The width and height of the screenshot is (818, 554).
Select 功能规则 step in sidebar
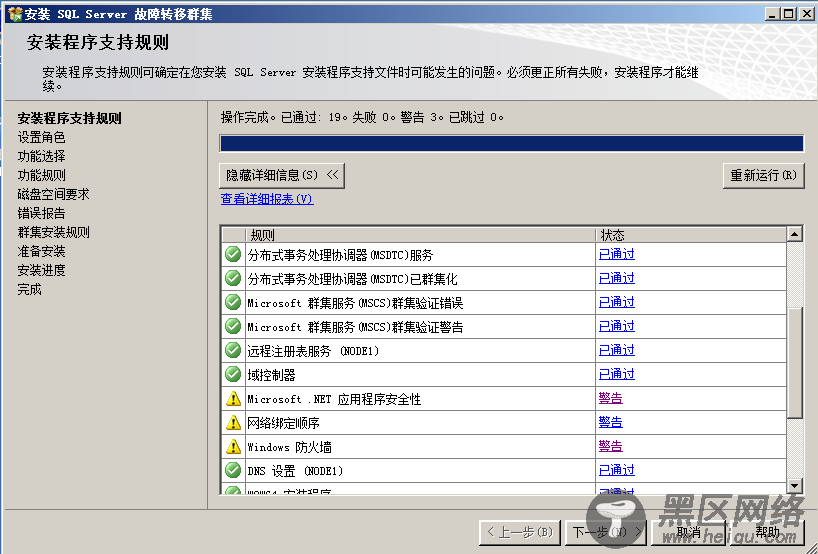pos(41,175)
